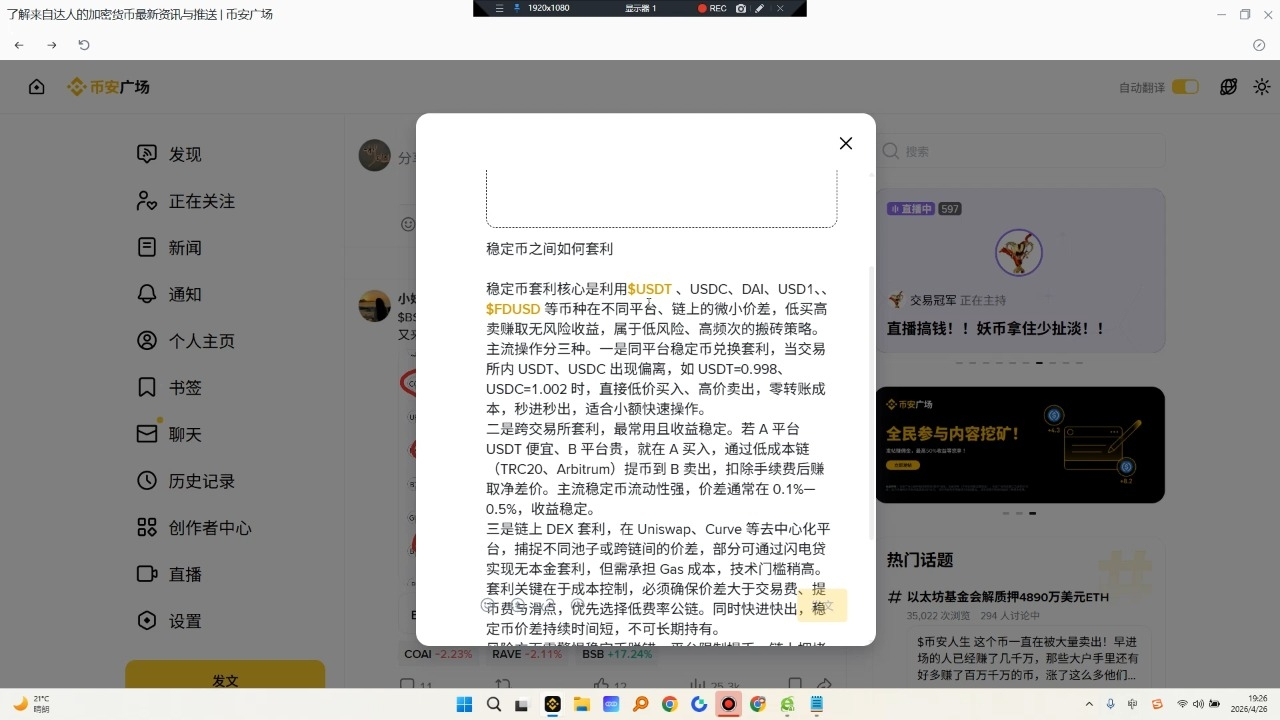Open 历史记录 in the sidebar
Viewport: 1280px width, 720px height.
[185, 481]
